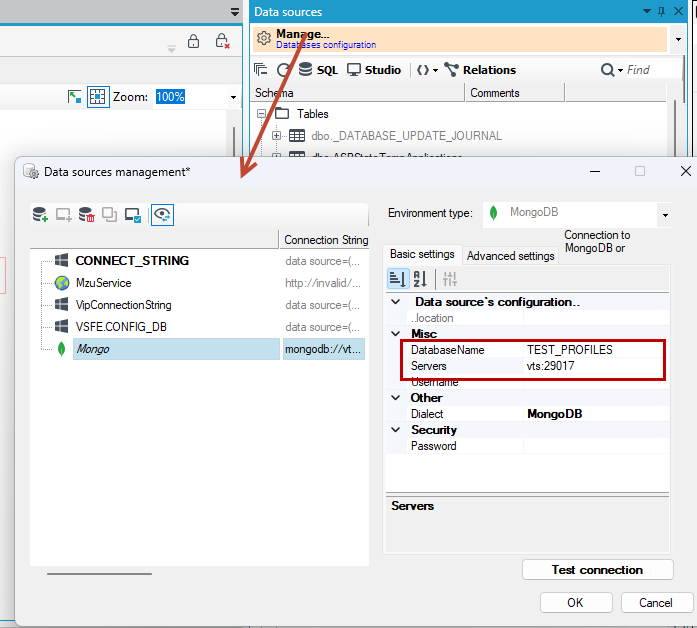Click the globe icon of MzuService
Viewport: 697px width, 628px height.
(x=62, y=283)
